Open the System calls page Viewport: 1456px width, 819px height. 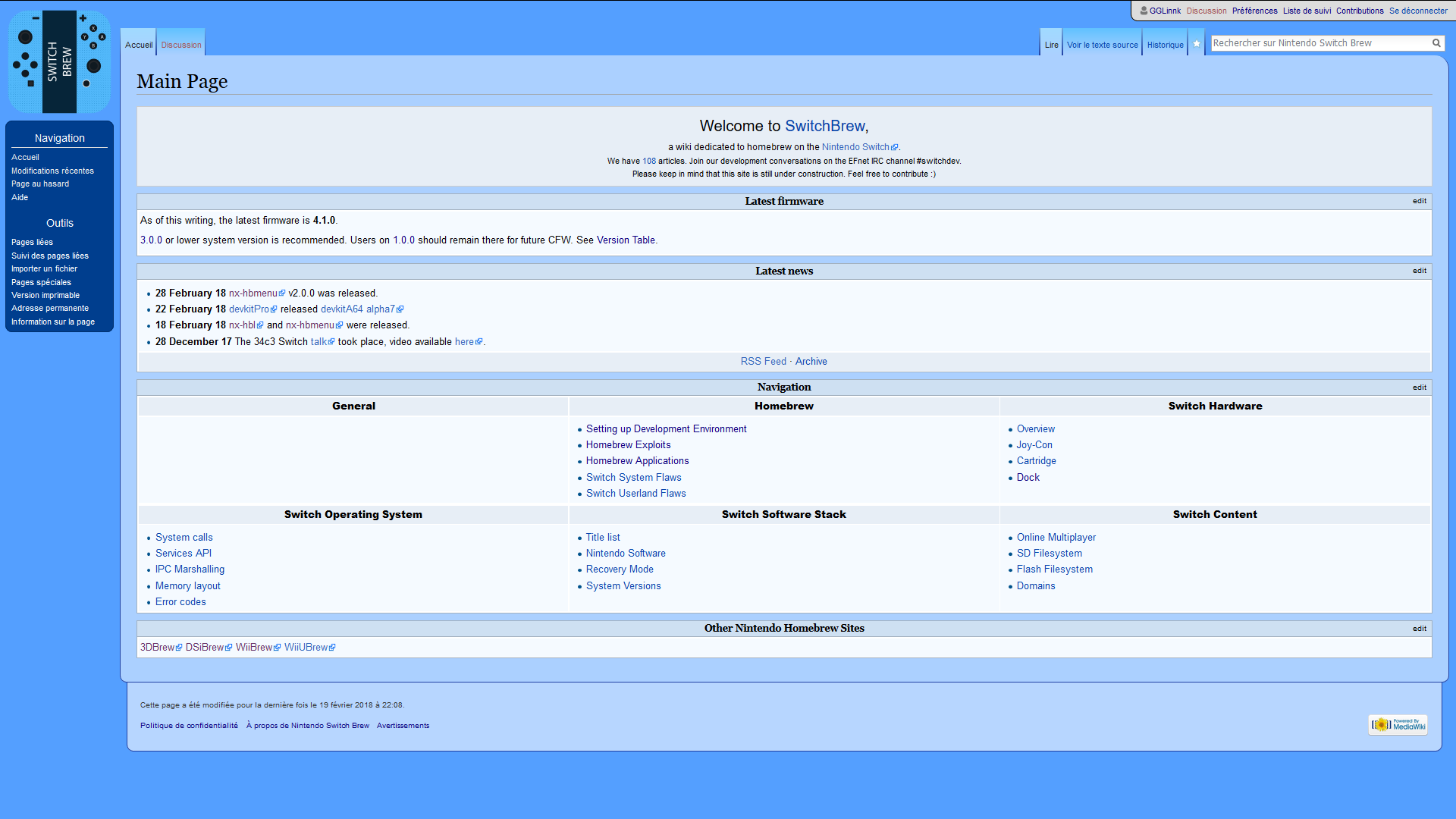(x=184, y=538)
